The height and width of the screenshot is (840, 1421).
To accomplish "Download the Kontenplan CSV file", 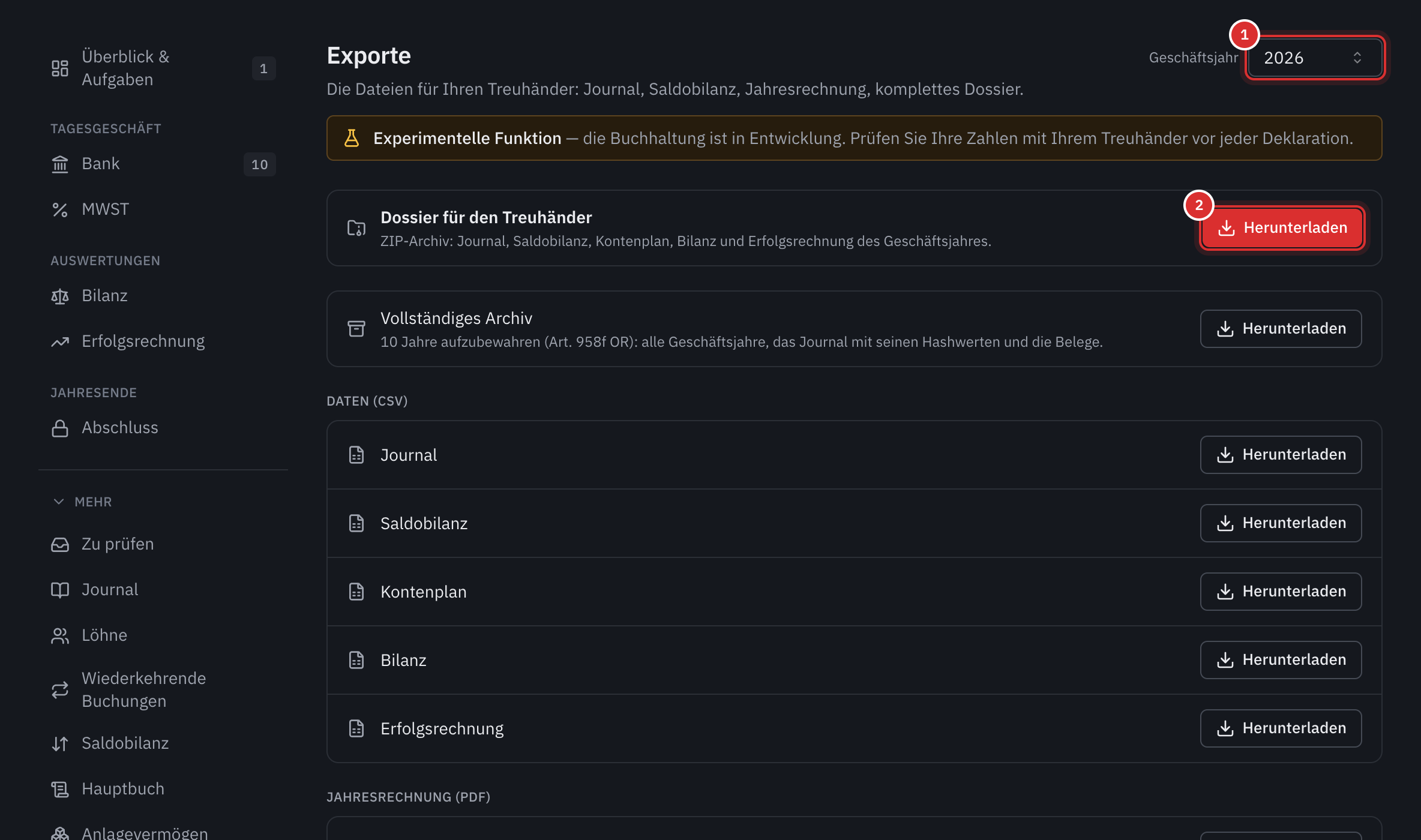I will [1281, 592].
